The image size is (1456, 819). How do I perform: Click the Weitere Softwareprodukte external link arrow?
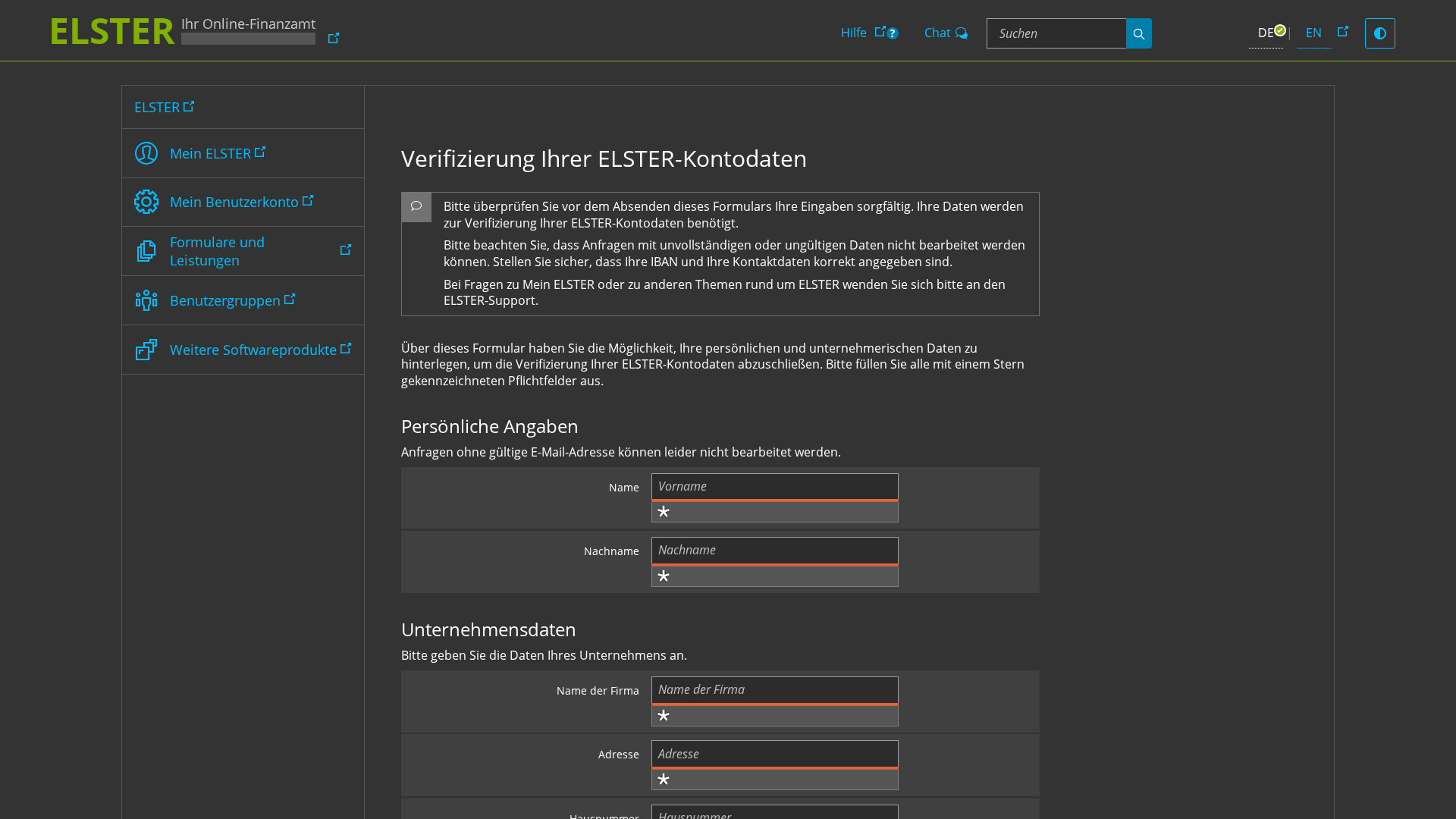pos(346,348)
